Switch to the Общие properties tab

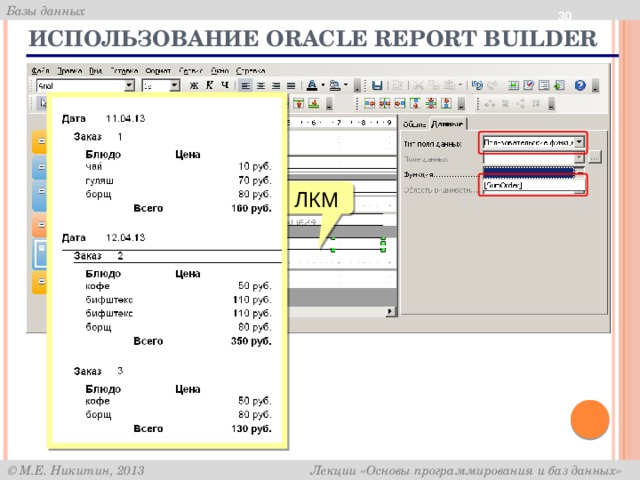[x=414, y=124]
